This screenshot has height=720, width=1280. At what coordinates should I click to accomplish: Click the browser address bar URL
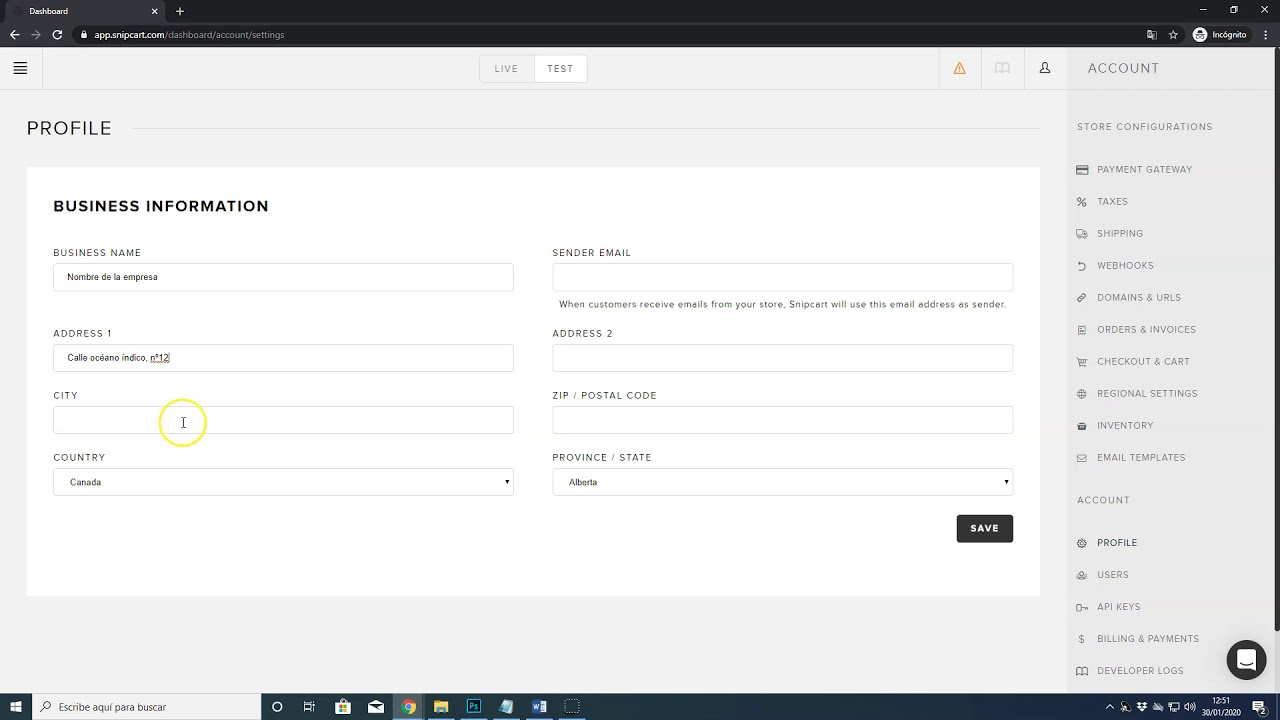point(189,35)
